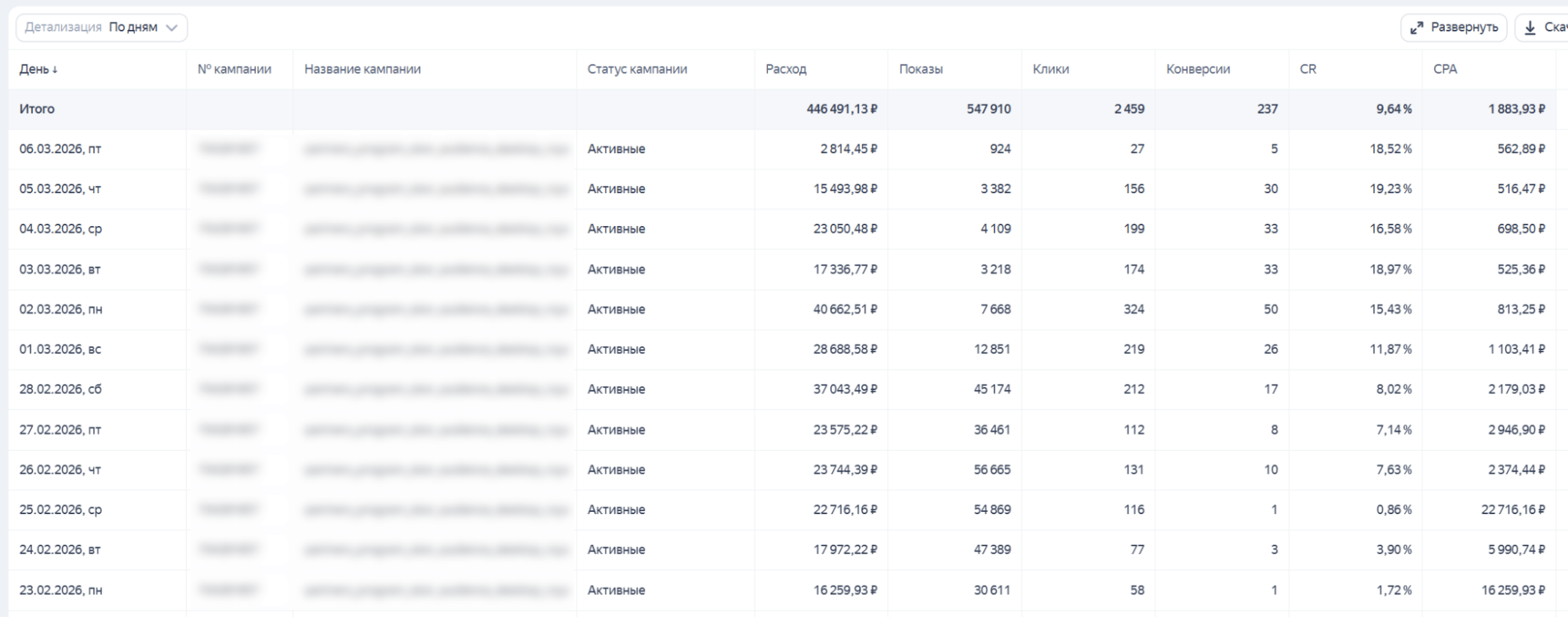Open the Детализация По дням dropdown
1568x617 pixels.
[102, 27]
